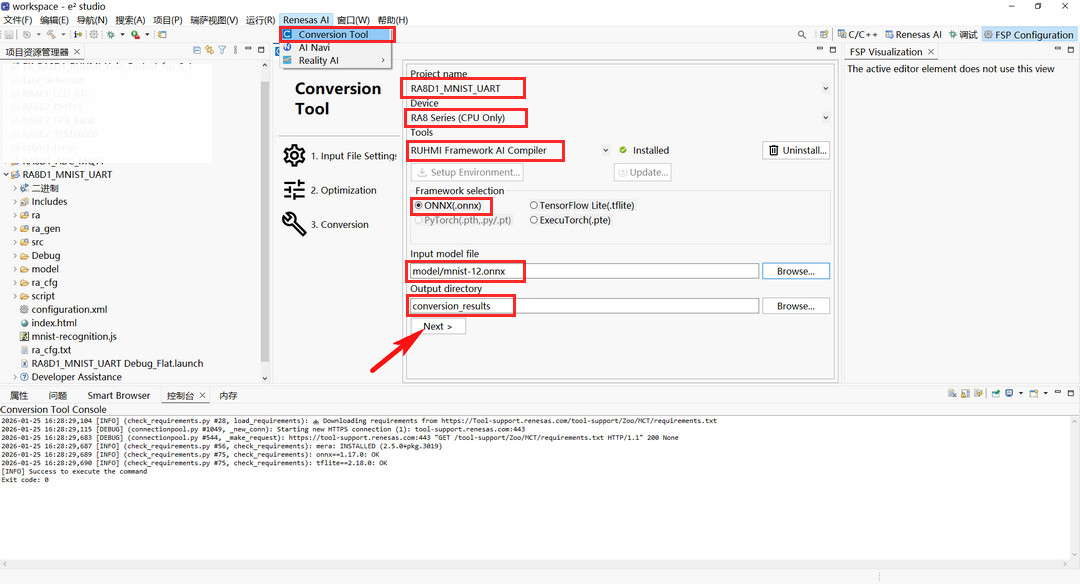This screenshot has width=1080, height=584.
Task: Click Browse... for the output directory
Action: pyautogui.click(x=796, y=306)
